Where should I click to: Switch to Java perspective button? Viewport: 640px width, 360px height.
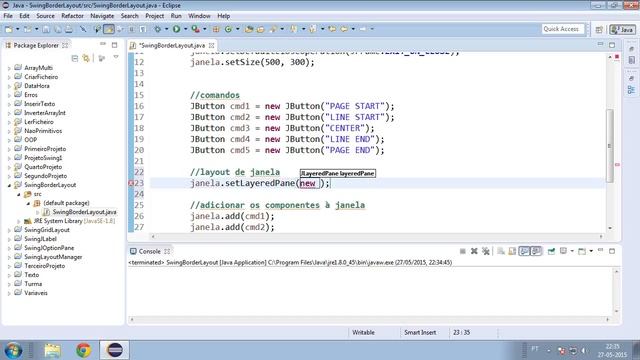[x=622, y=29]
